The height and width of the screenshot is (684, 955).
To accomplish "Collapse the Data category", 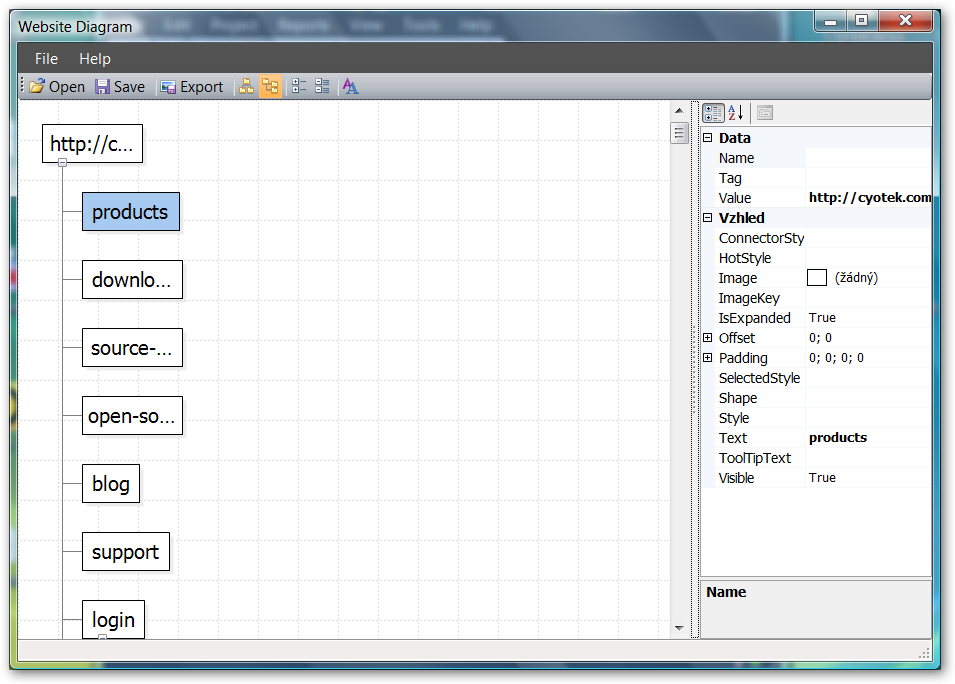I will click(708, 138).
